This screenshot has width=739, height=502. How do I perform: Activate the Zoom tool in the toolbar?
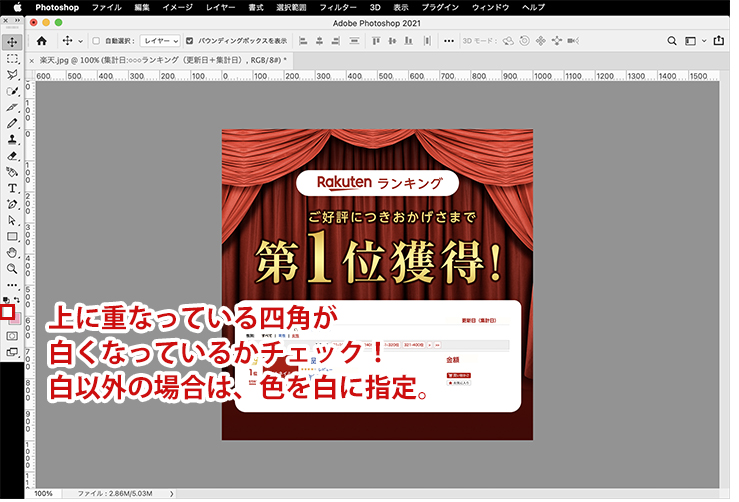(x=12, y=268)
